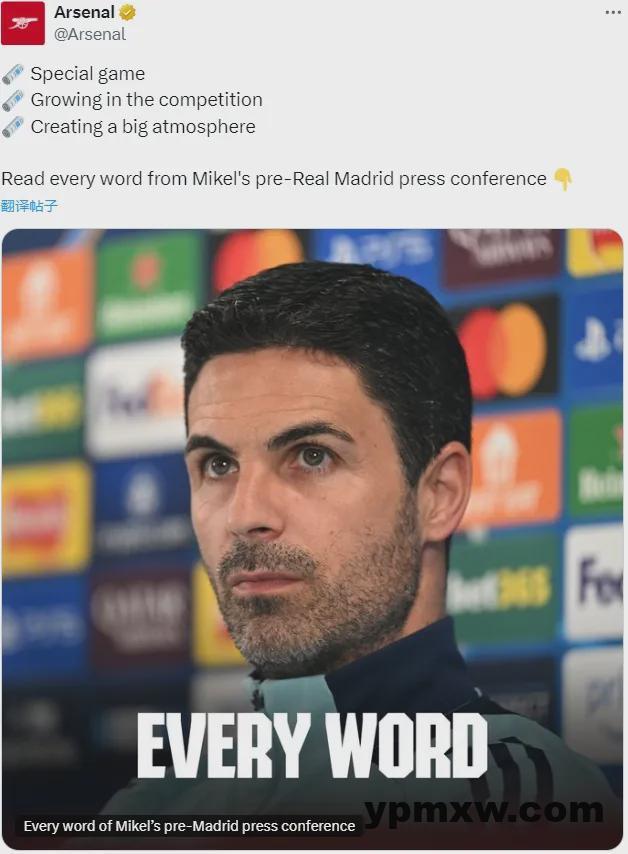Click the ypmxw.com watermark text
628x854 pixels.
pyautogui.click(x=483, y=812)
